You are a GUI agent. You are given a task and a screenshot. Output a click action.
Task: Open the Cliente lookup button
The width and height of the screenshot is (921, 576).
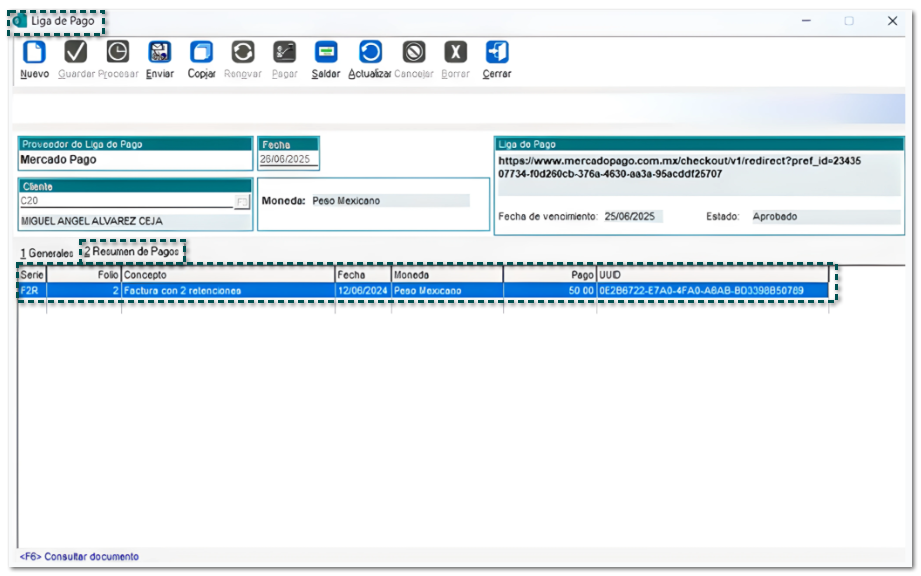coord(241,202)
